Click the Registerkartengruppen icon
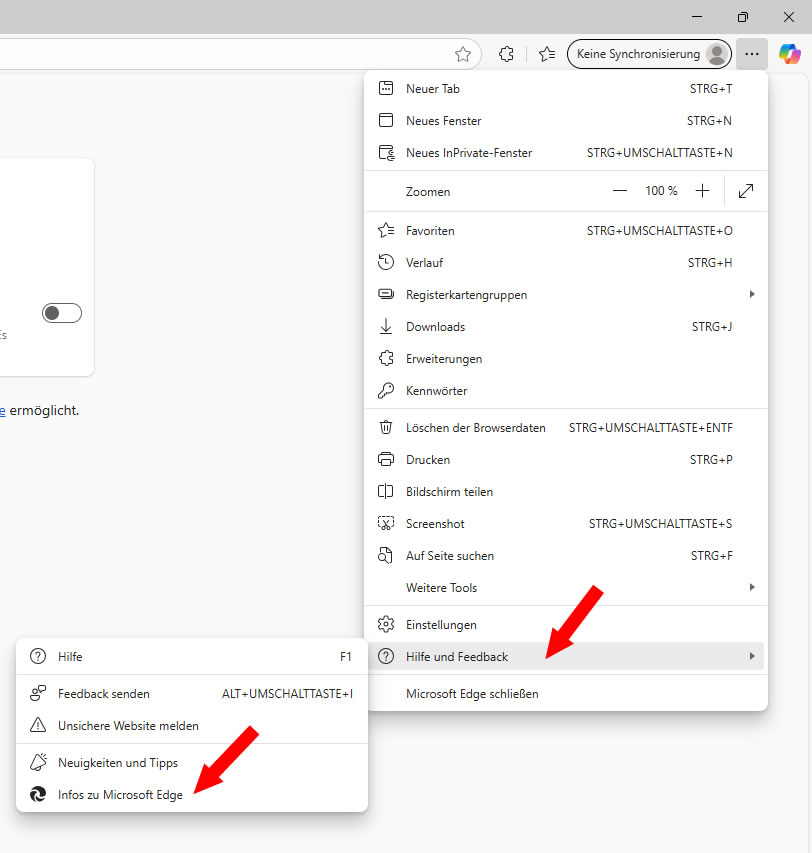The image size is (812, 853). [386, 294]
